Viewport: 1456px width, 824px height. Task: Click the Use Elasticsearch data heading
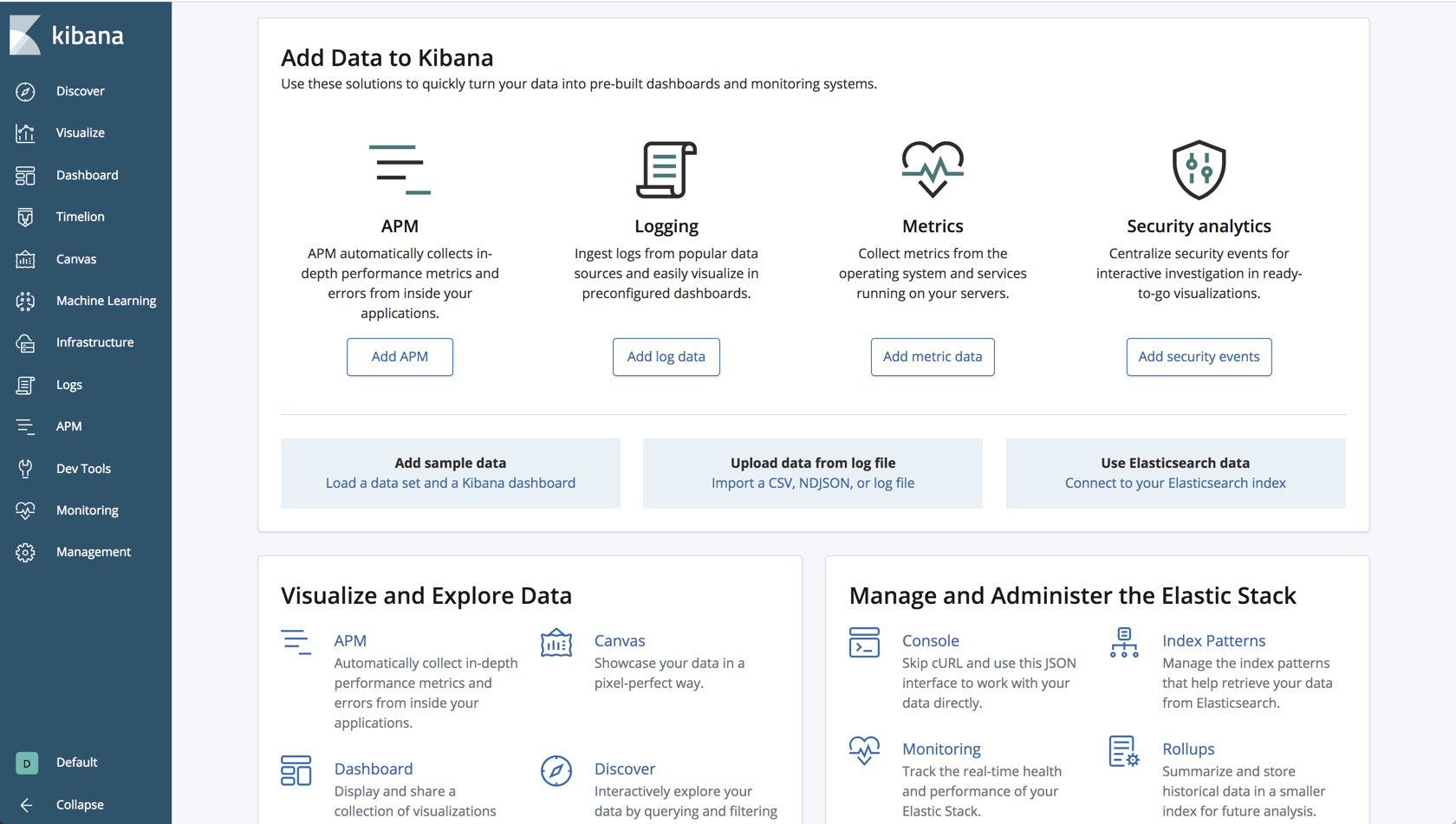1175,464
